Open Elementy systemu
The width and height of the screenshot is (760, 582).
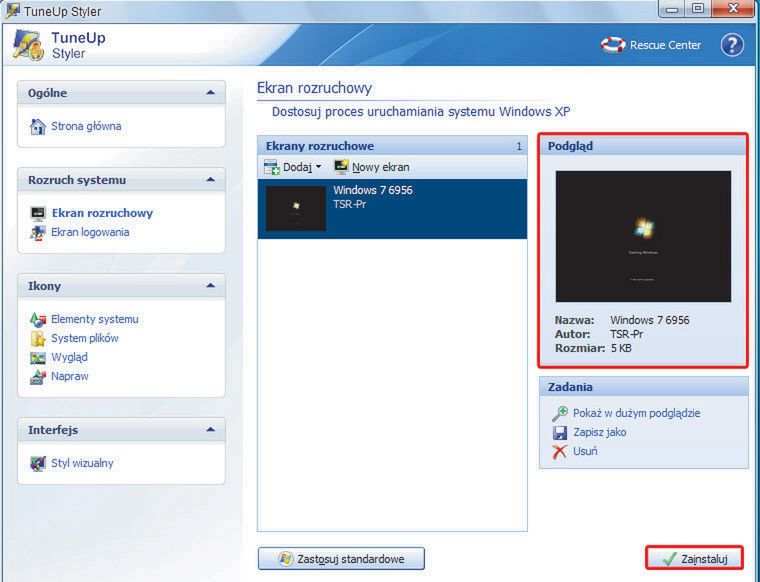point(95,319)
